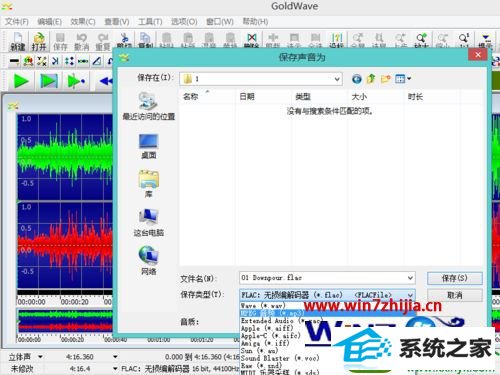Image resolution: width=500 pixels, height=375 pixels.
Task: Open the File (文件) menu
Action: pos(17,22)
